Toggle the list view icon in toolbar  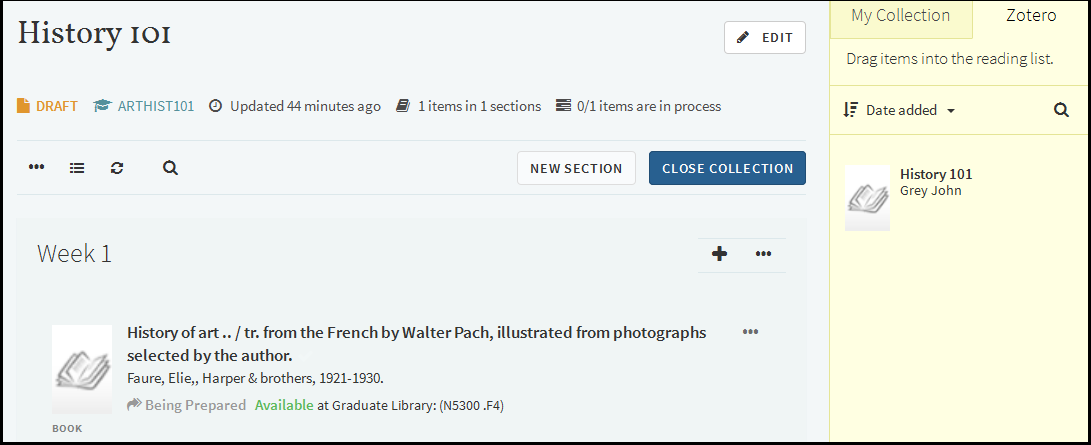[x=77, y=168]
